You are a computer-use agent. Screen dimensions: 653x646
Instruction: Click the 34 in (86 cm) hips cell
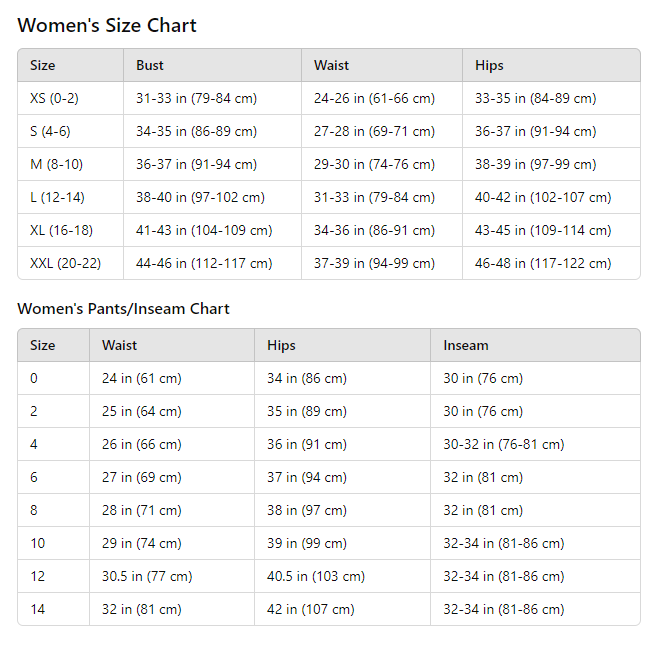[306, 379]
